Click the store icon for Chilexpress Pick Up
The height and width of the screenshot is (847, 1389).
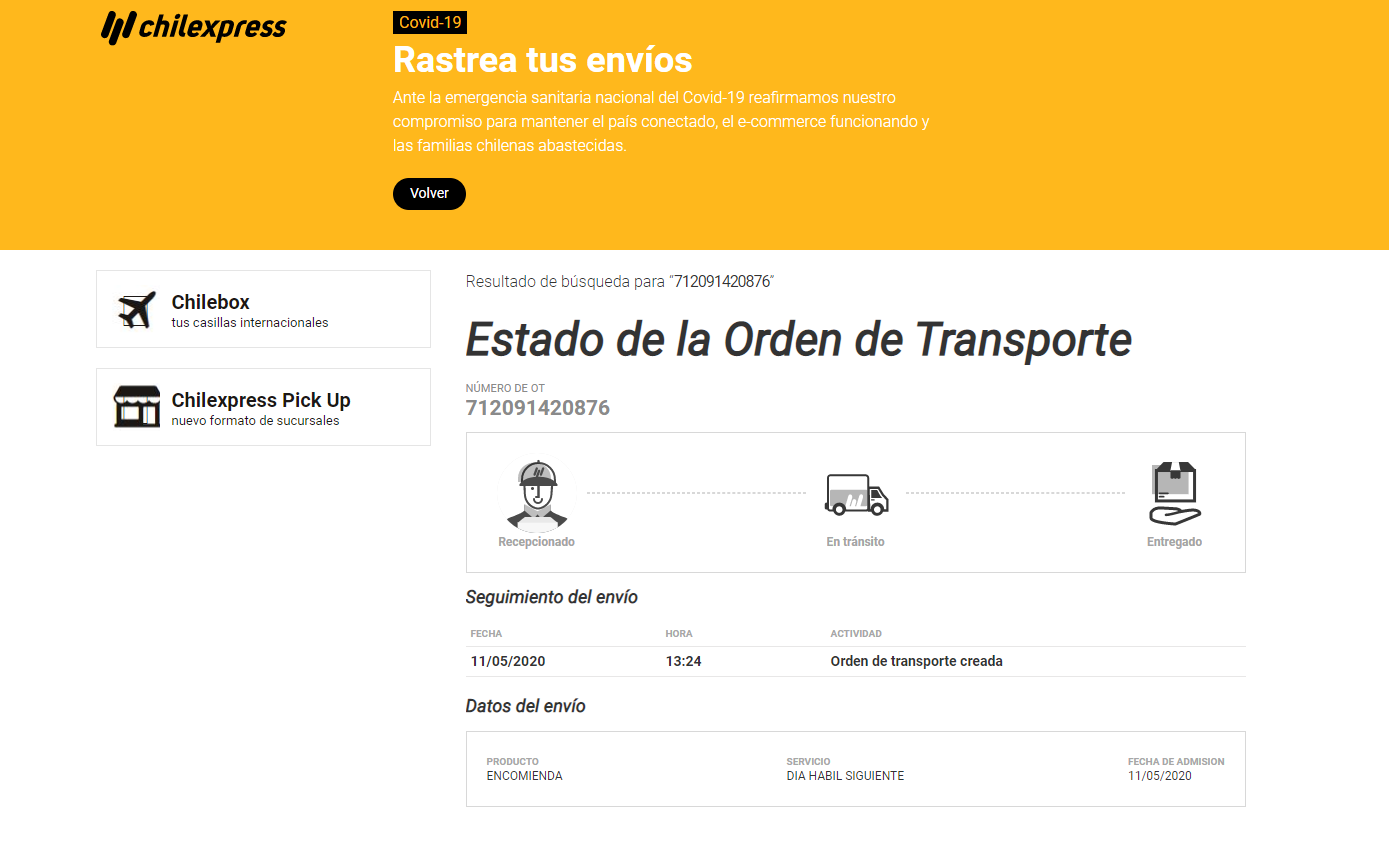[x=137, y=407]
